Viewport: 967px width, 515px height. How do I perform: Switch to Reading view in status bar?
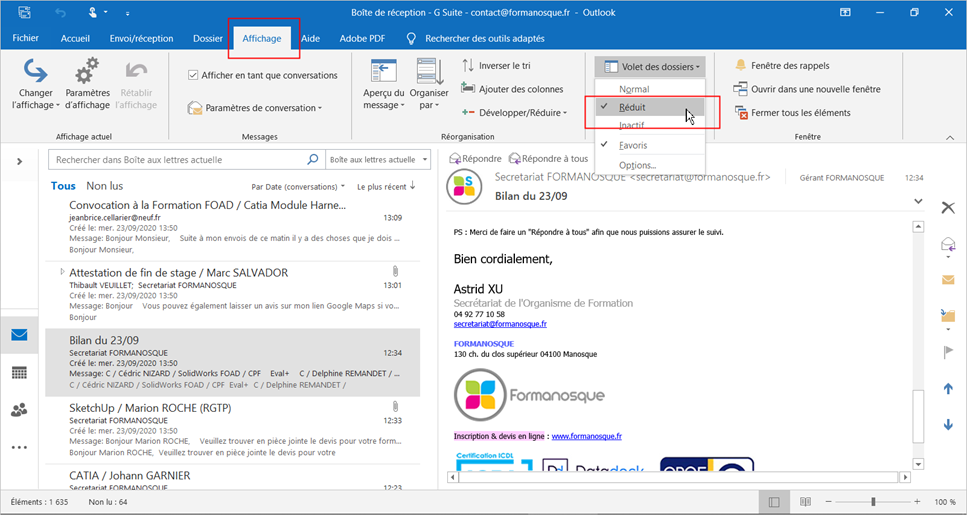(x=805, y=502)
